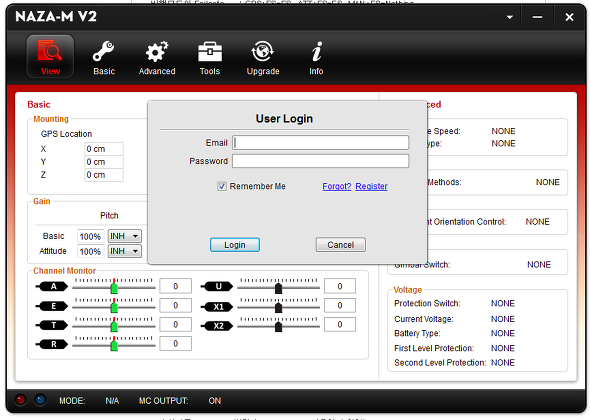Open the Advanced gears settings
The image size is (590, 420).
pos(157,57)
